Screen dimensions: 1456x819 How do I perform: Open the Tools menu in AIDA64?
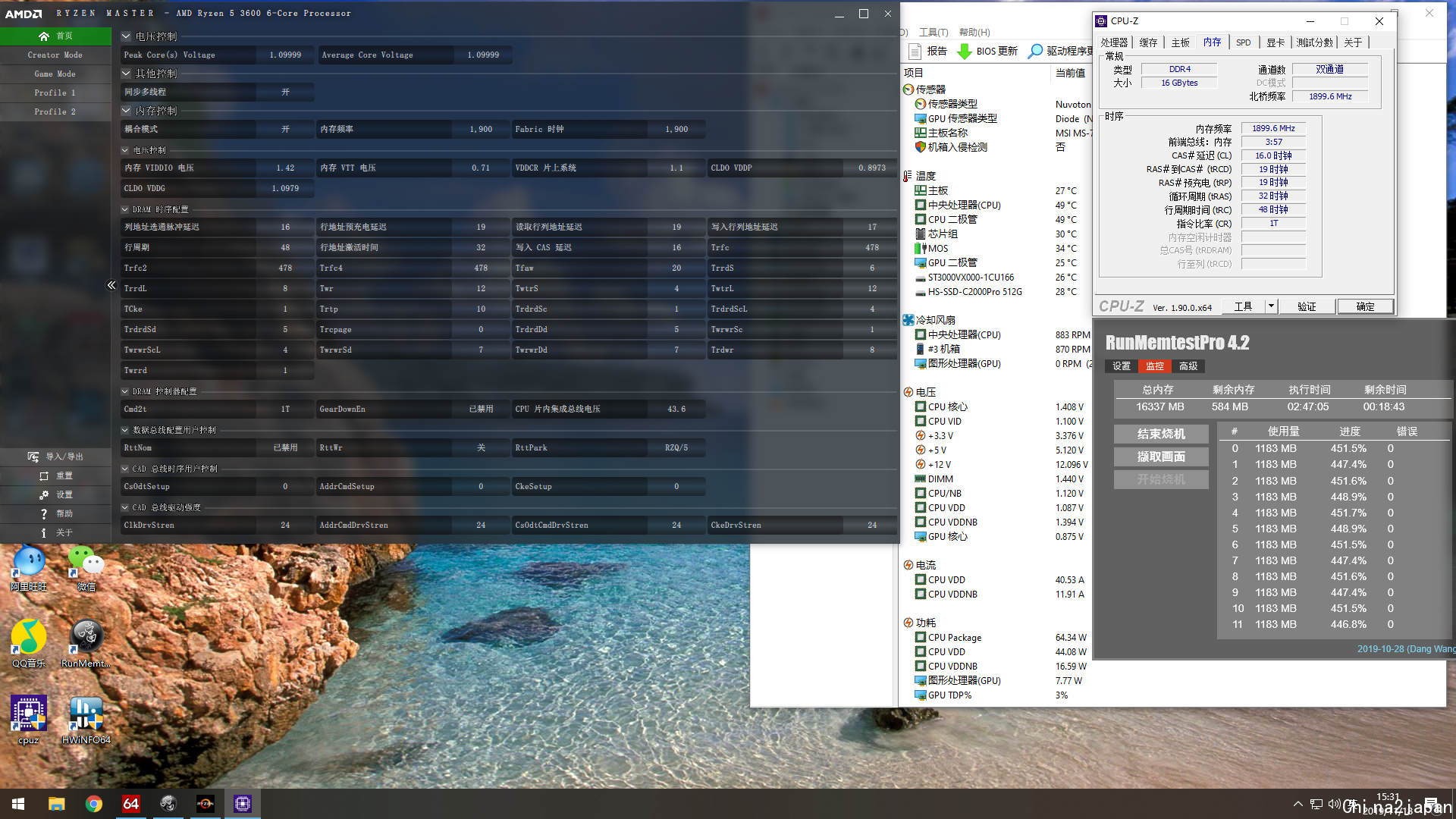934,32
